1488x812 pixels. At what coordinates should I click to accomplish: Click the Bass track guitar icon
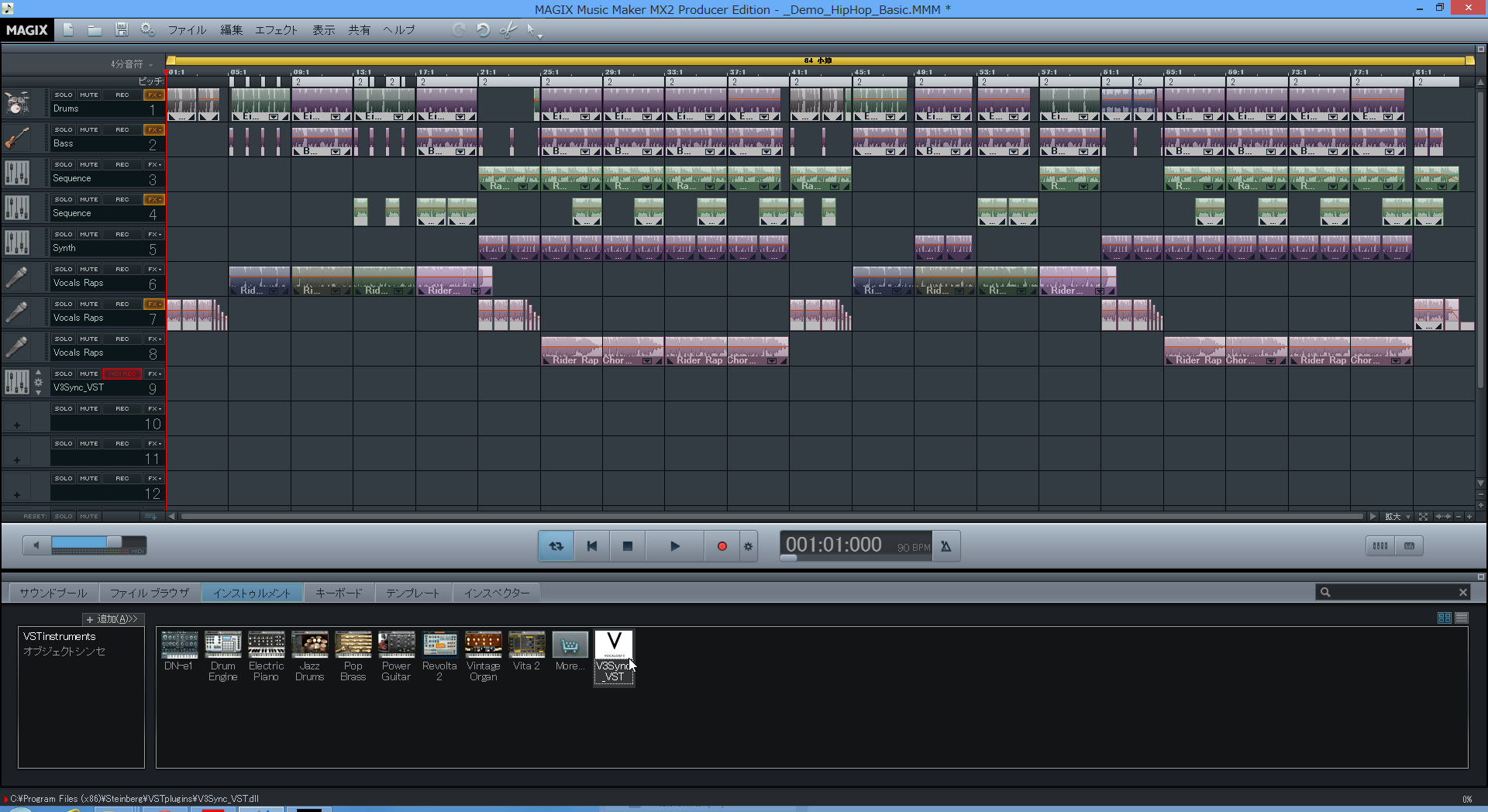(17, 138)
